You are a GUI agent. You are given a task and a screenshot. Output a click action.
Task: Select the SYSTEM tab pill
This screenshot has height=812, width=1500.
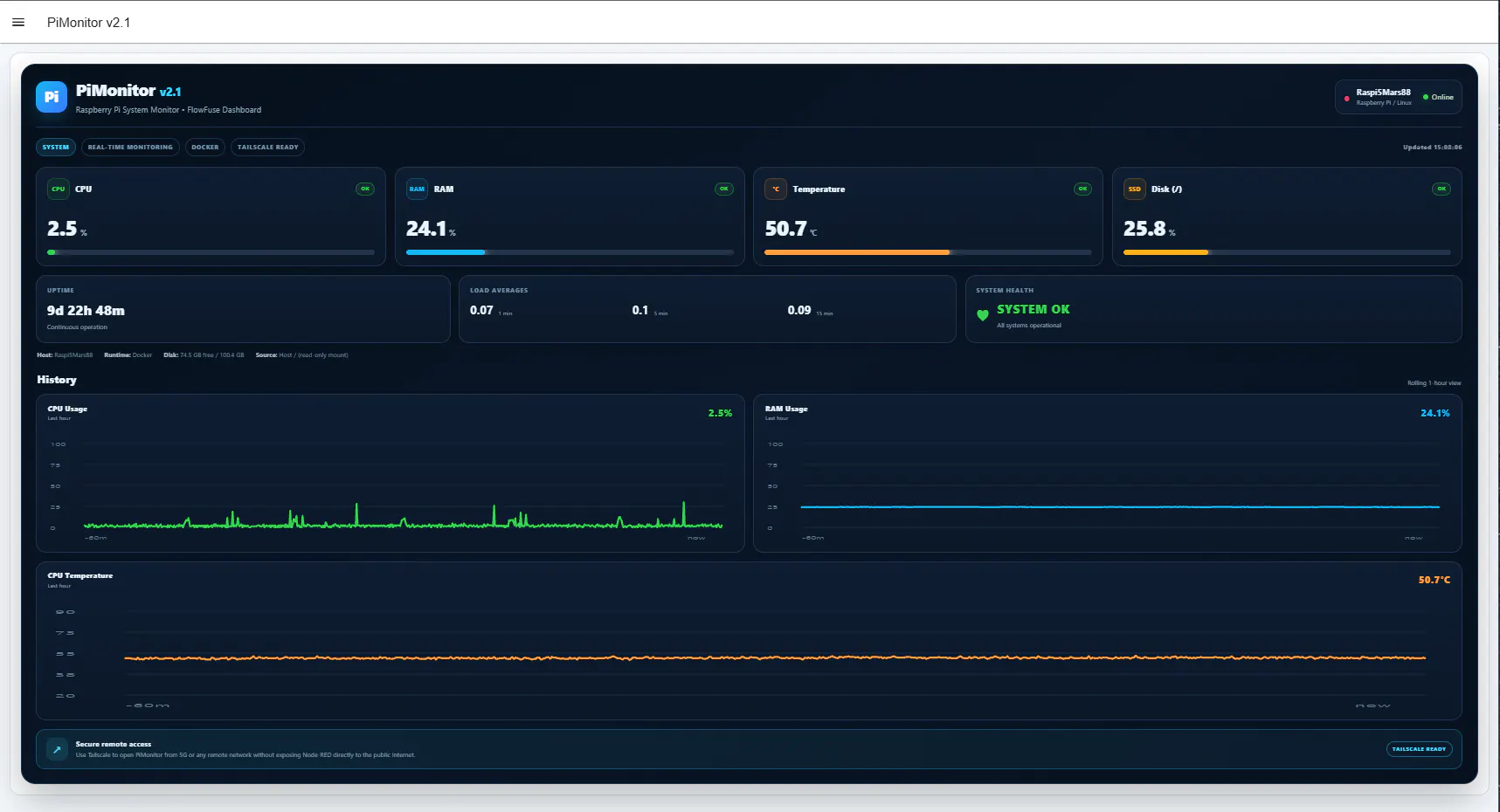pos(56,147)
